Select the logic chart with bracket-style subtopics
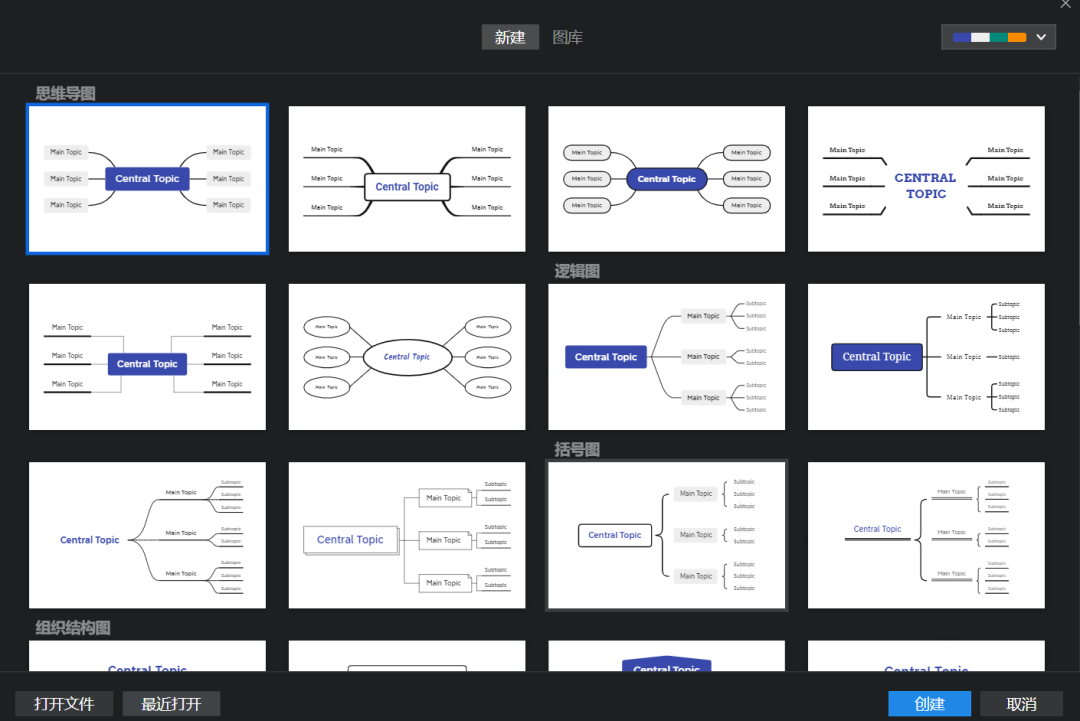This screenshot has height=721, width=1080. coord(926,357)
